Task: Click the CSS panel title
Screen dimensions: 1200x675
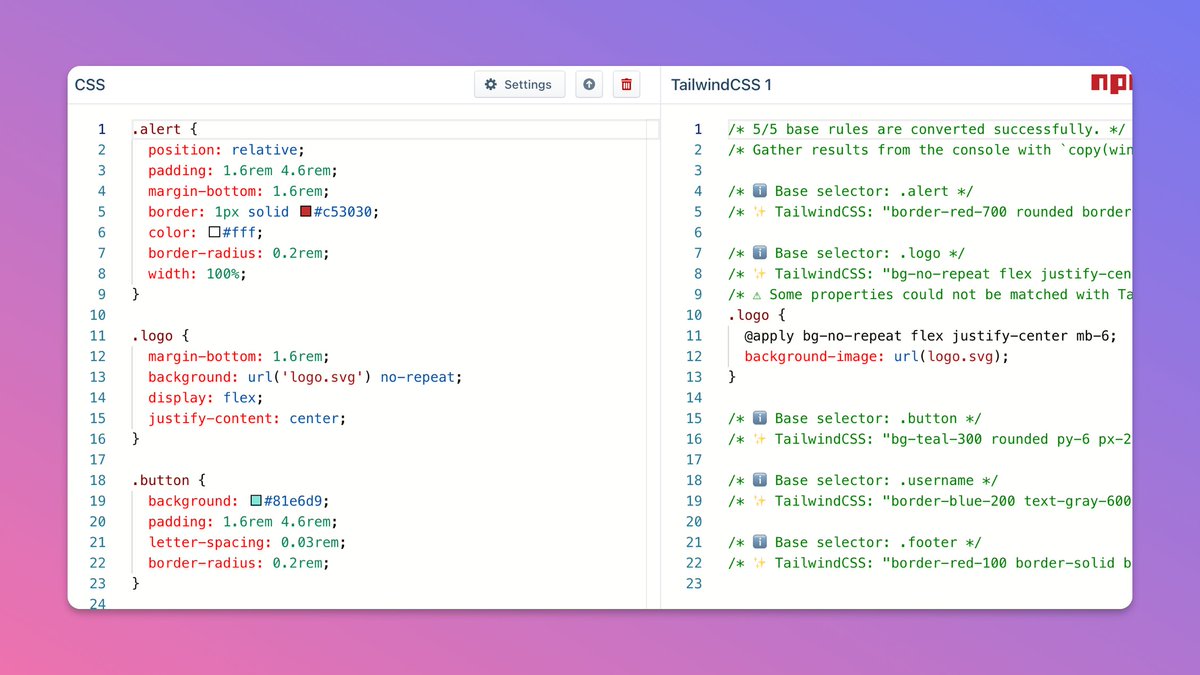Action: 90,85
